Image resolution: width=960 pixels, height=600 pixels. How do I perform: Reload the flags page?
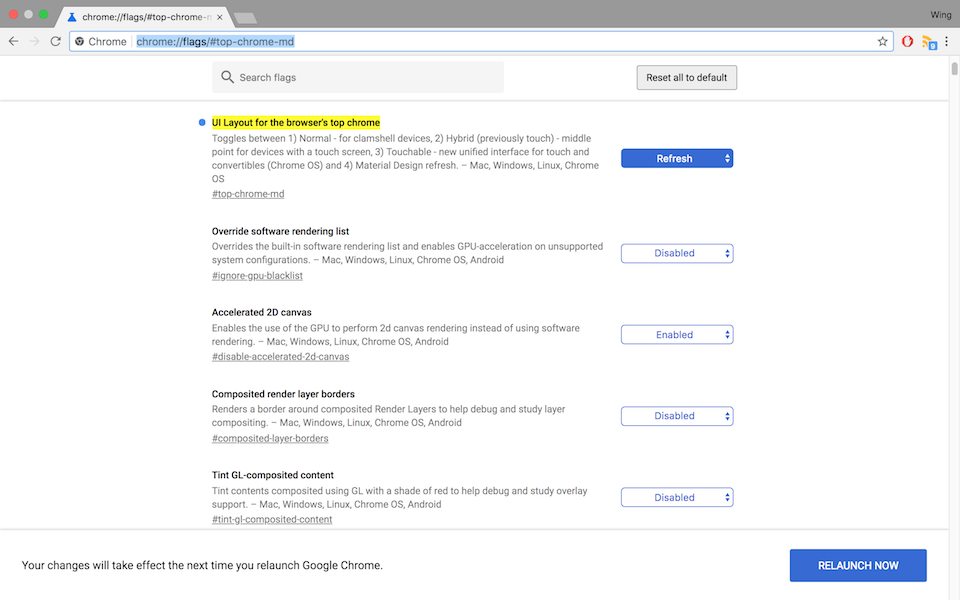click(x=56, y=41)
